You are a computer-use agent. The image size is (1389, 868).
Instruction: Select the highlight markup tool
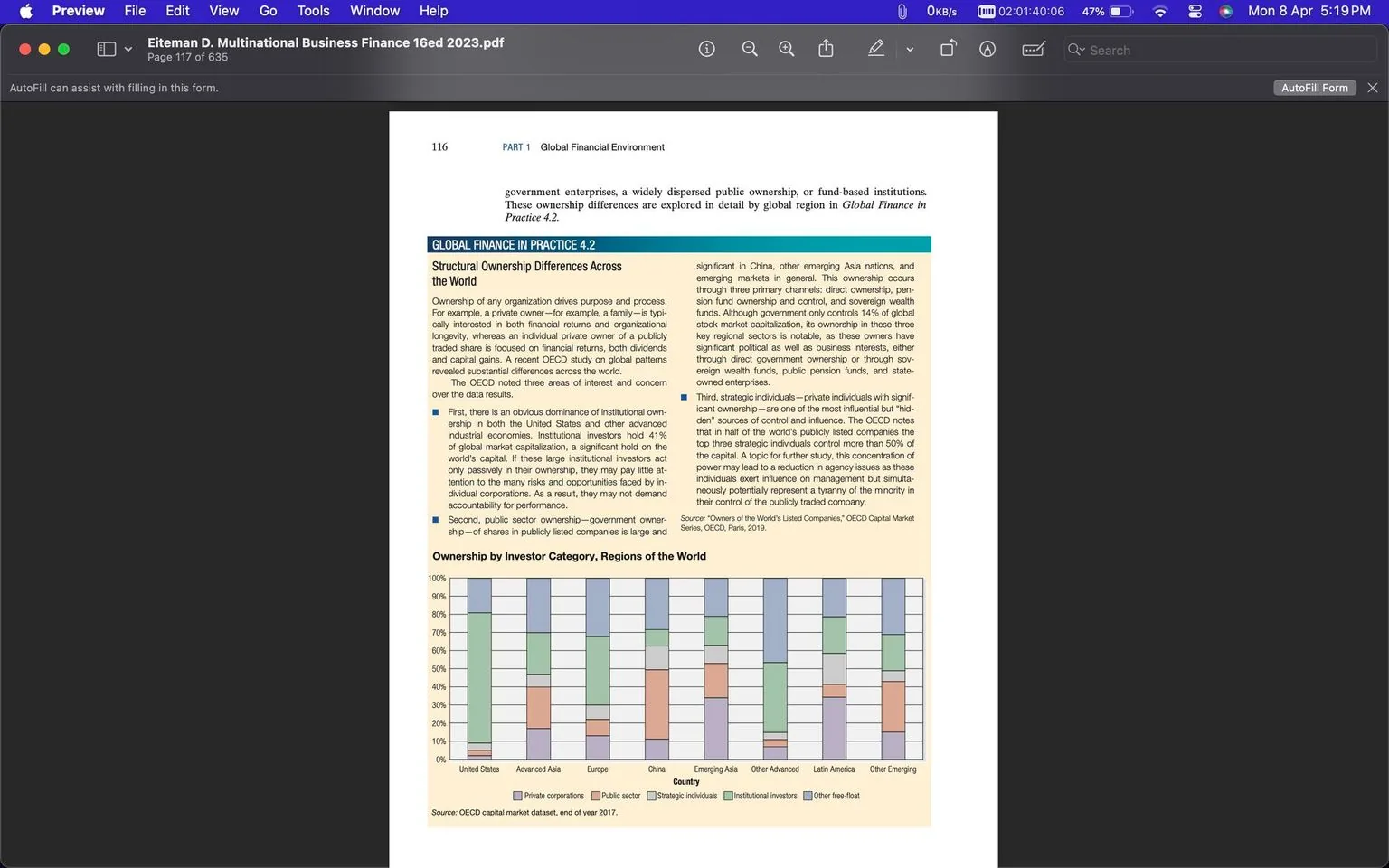click(875, 49)
